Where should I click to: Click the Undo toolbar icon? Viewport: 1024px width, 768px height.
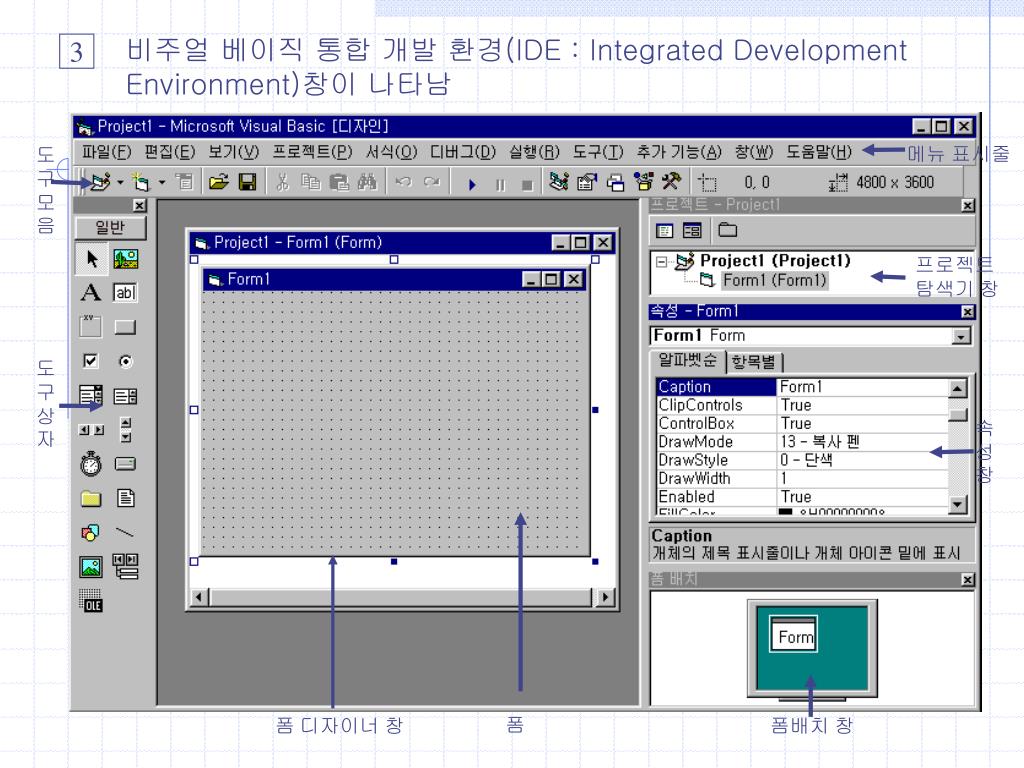[403, 182]
